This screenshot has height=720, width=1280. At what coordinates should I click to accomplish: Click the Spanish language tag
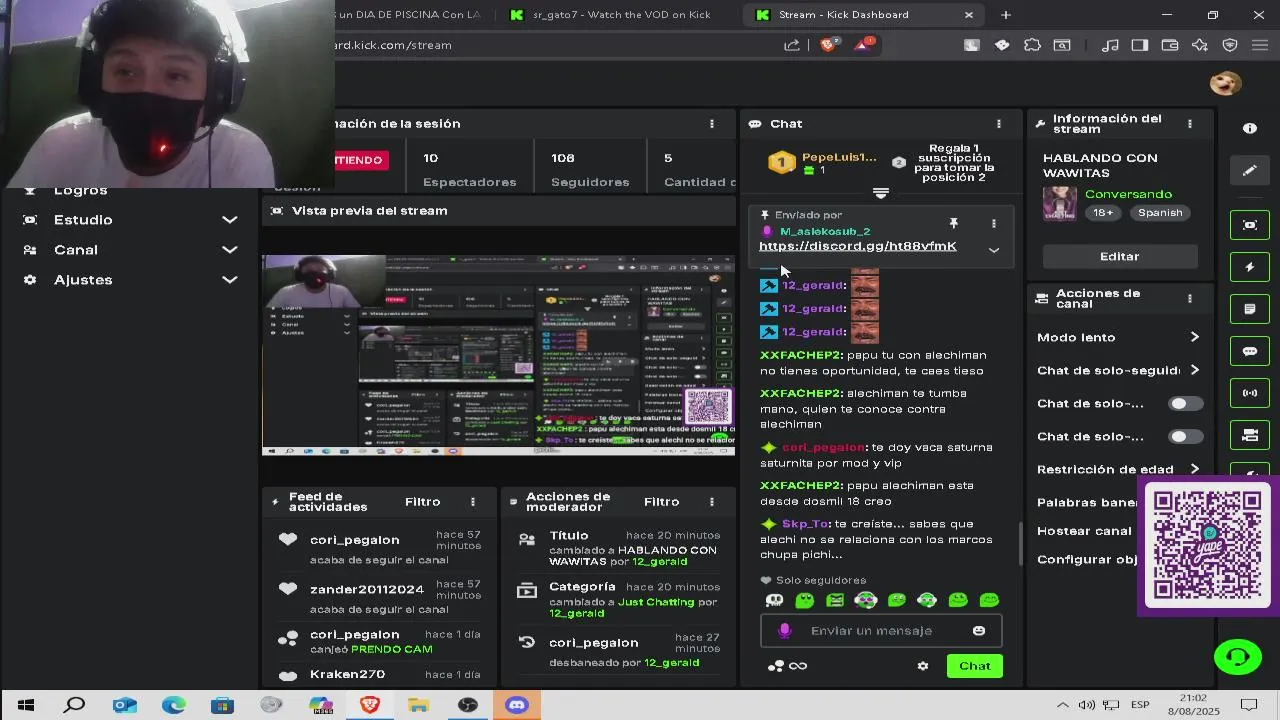[x=1160, y=213]
